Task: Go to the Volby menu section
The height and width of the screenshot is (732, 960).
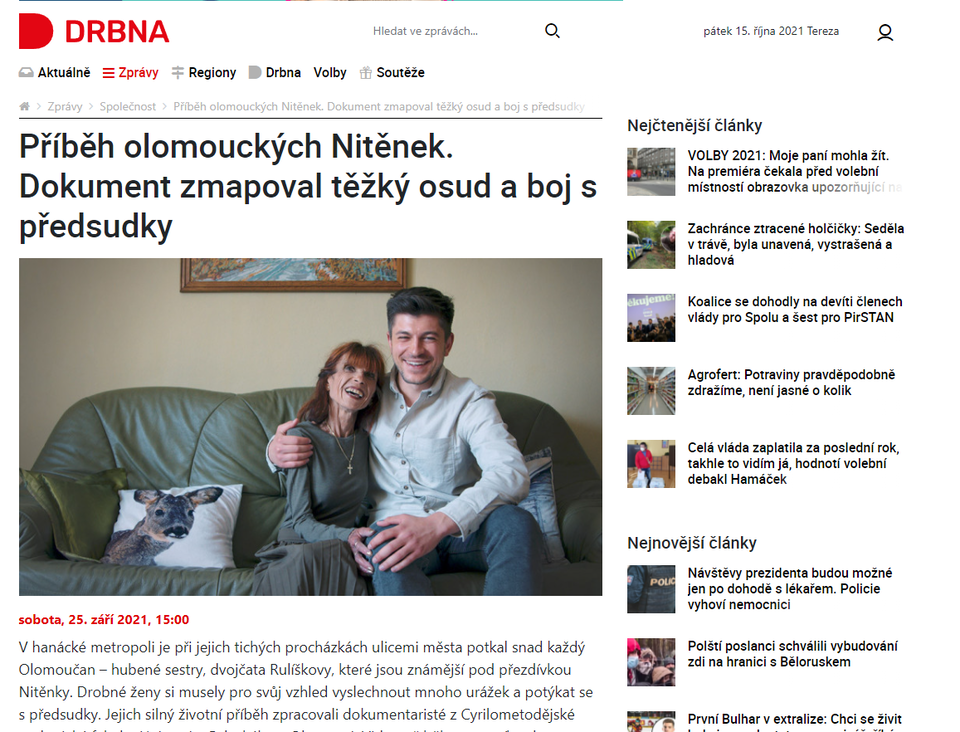Action: coord(330,73)
